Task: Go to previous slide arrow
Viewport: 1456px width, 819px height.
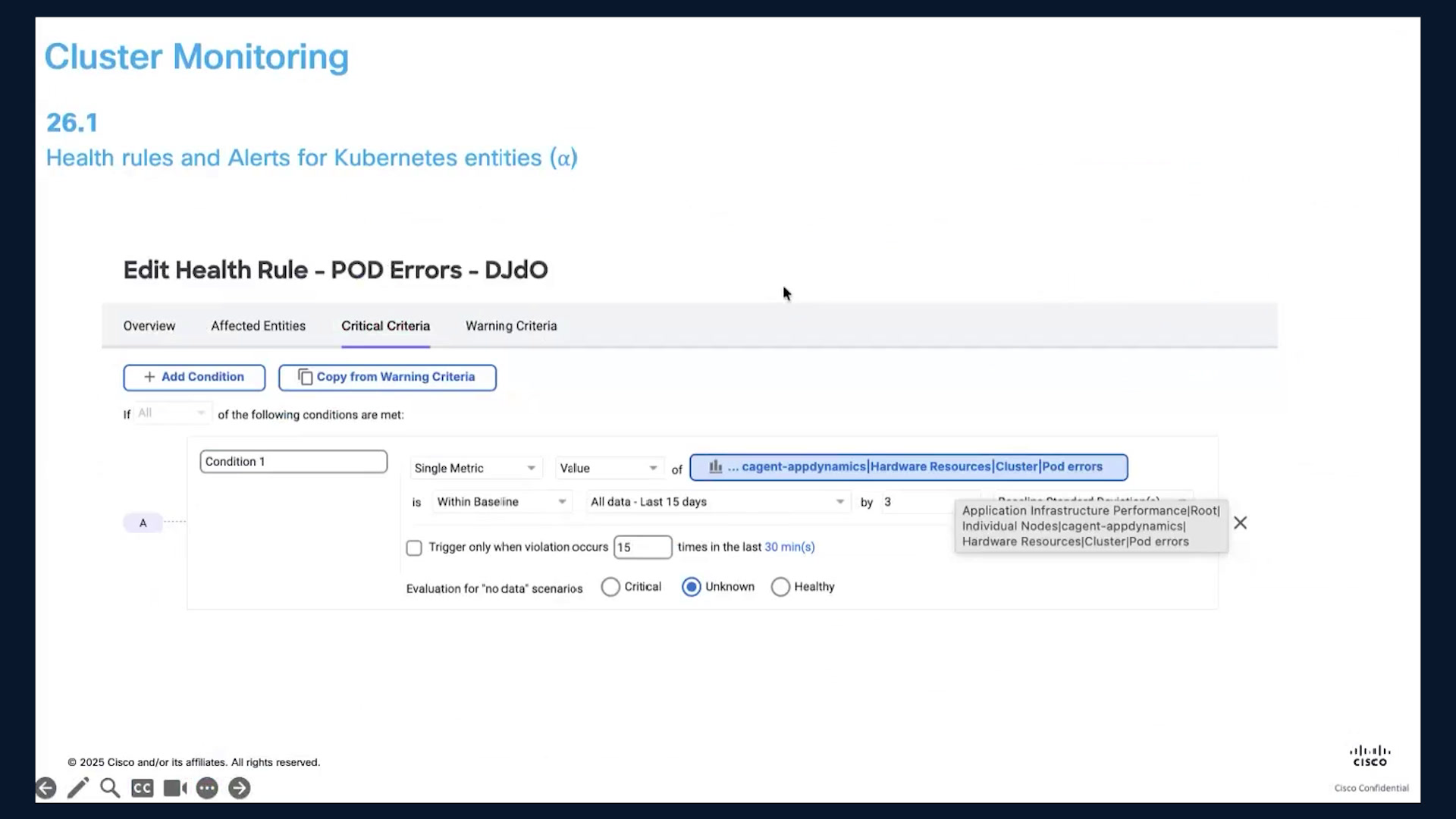Action: click(x=45, y=789)
